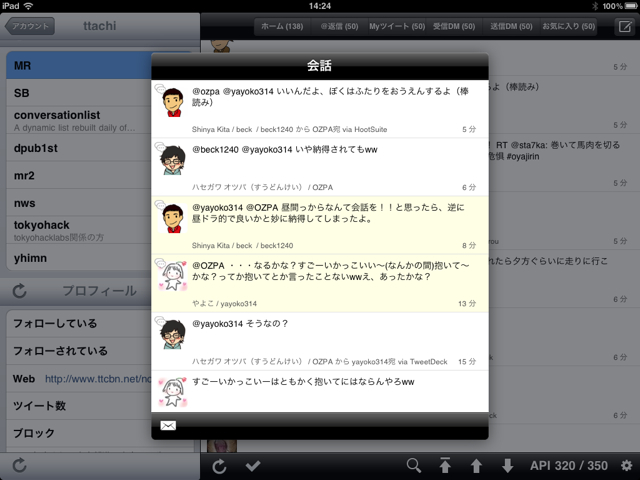Image resolution: width=640 pixels, height=480 pixels.
Task: Jump to top with the barred up arrow
Action: coord(445,465)
